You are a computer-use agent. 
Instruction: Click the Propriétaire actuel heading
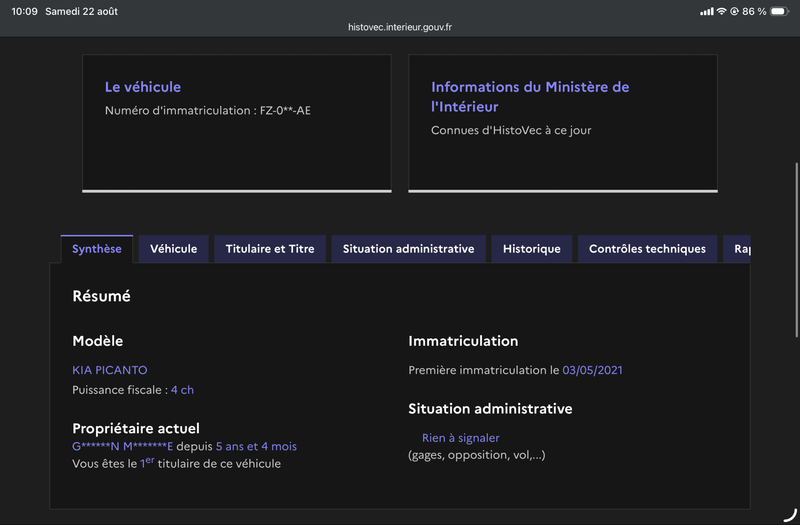(136, 428)
